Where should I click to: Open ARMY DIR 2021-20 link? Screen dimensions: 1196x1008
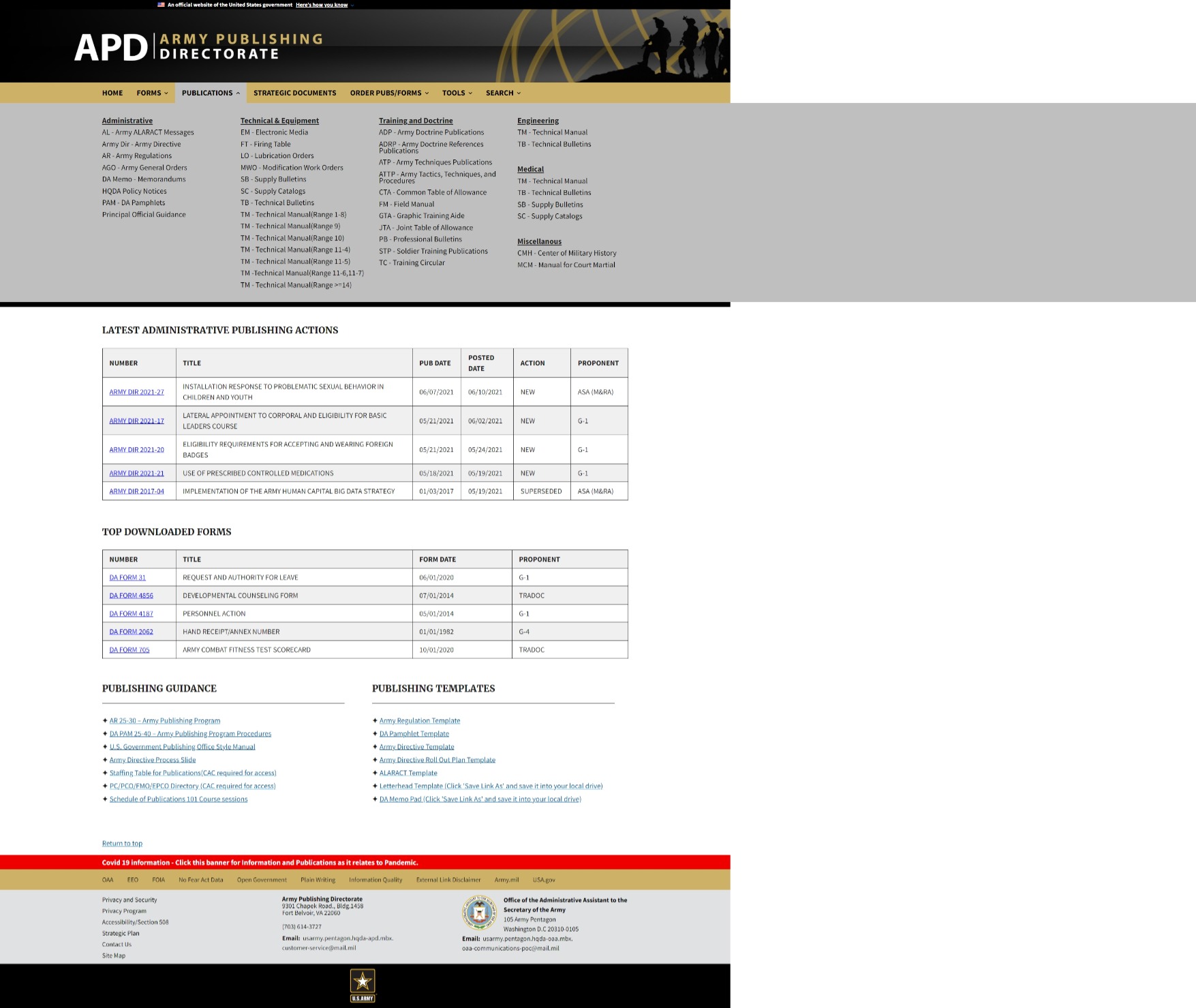click(136, 450)
